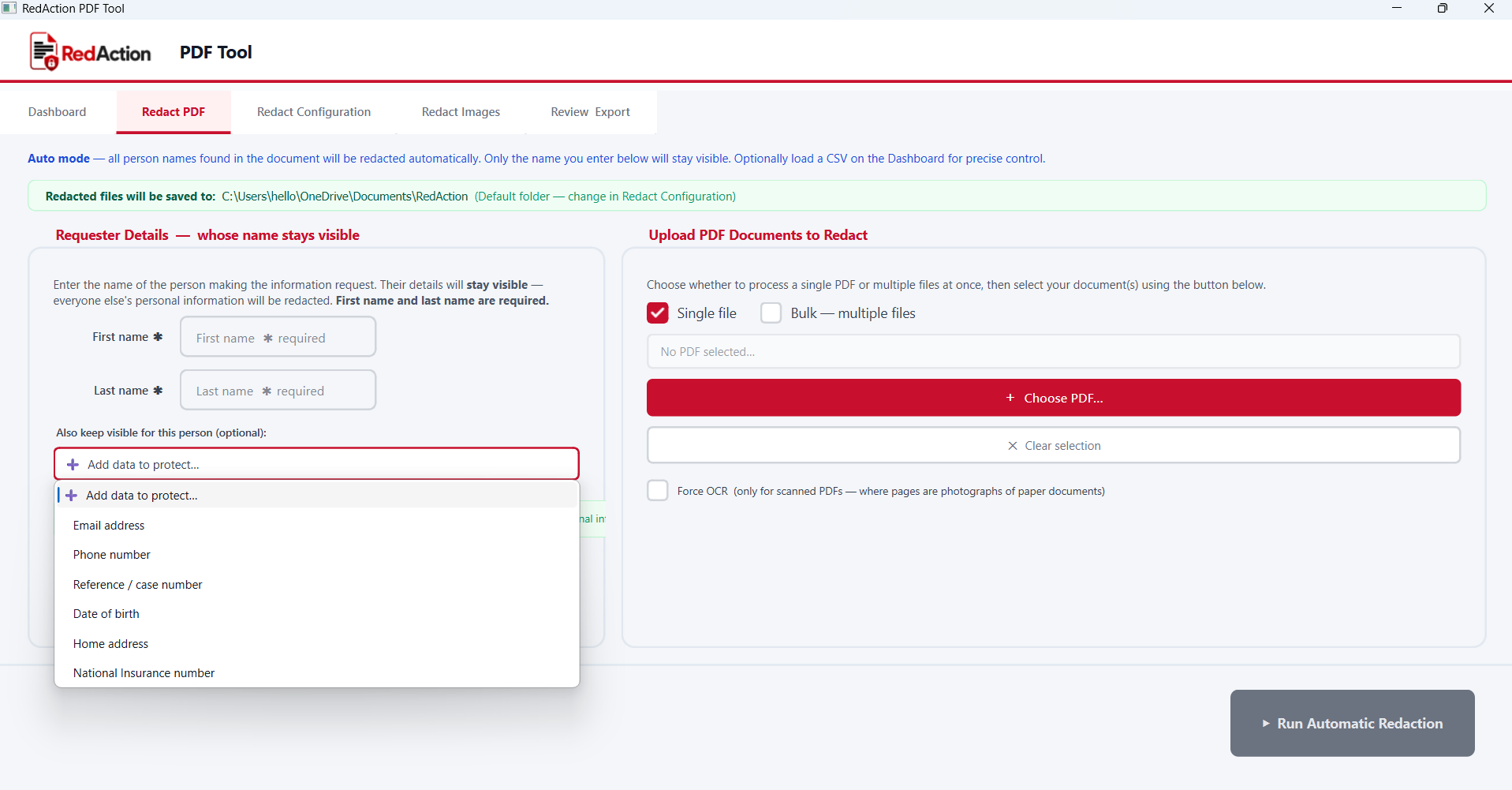Image resolution: width=1512 pixels, height=790 pixels.
Task: Restore down the RedAction window
Action: coord(1443,8)
